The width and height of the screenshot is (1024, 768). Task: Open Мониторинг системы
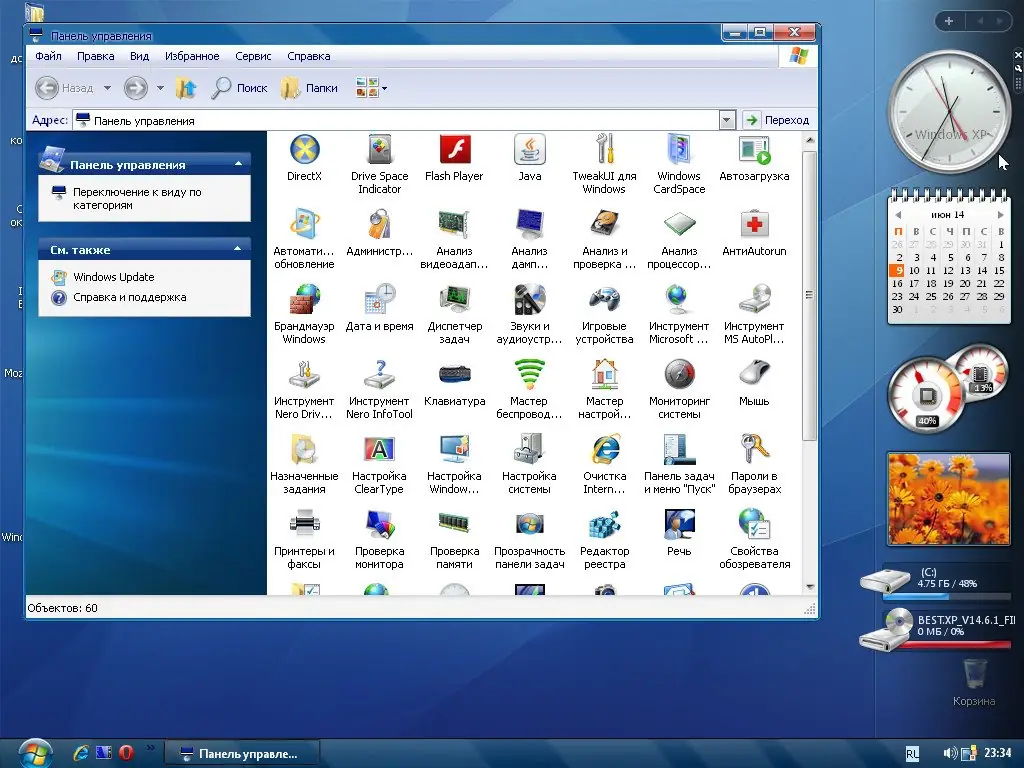[679, 389]
